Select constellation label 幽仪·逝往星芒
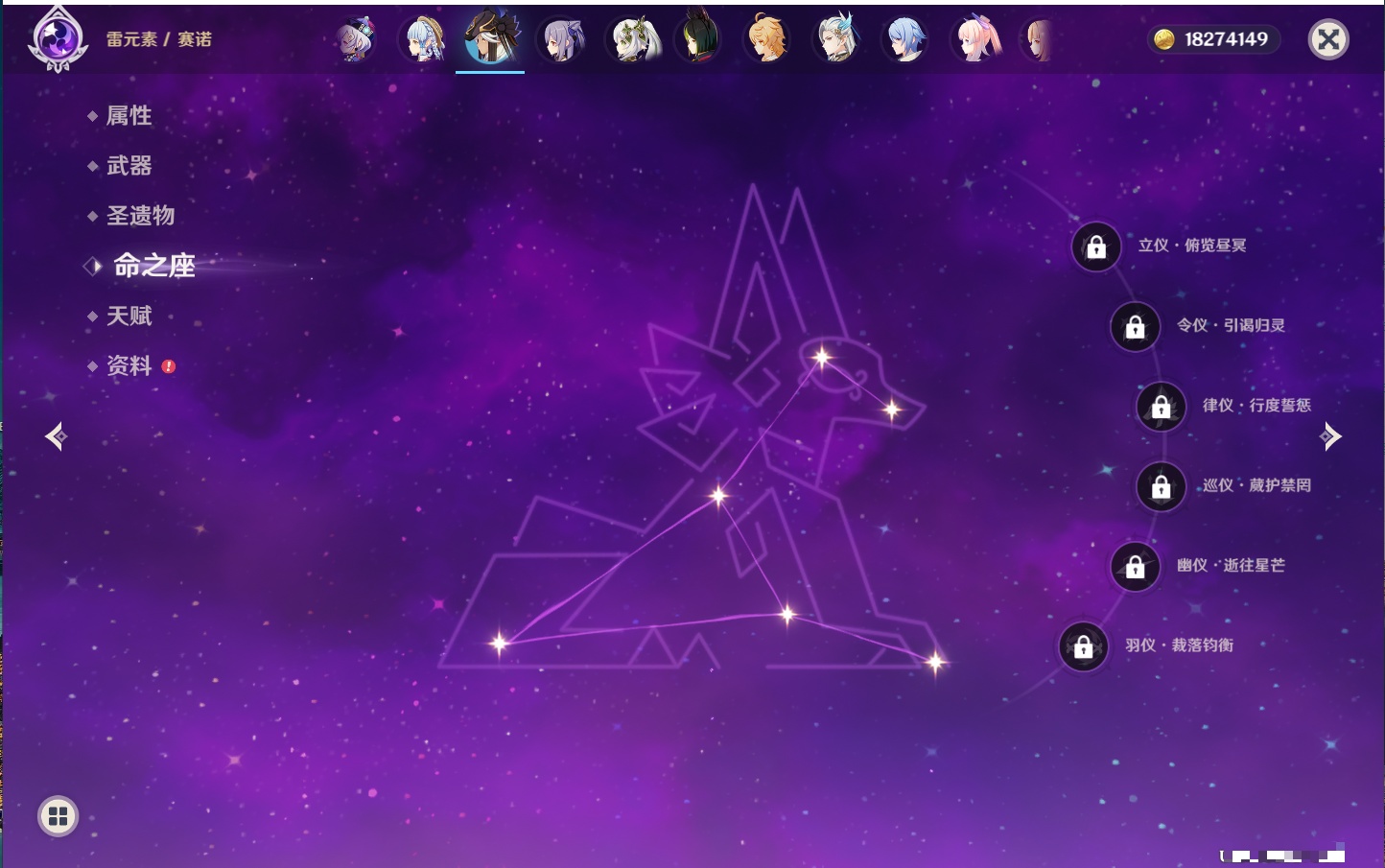This screenshot has width=1385, height=868. coord(1231,565)
